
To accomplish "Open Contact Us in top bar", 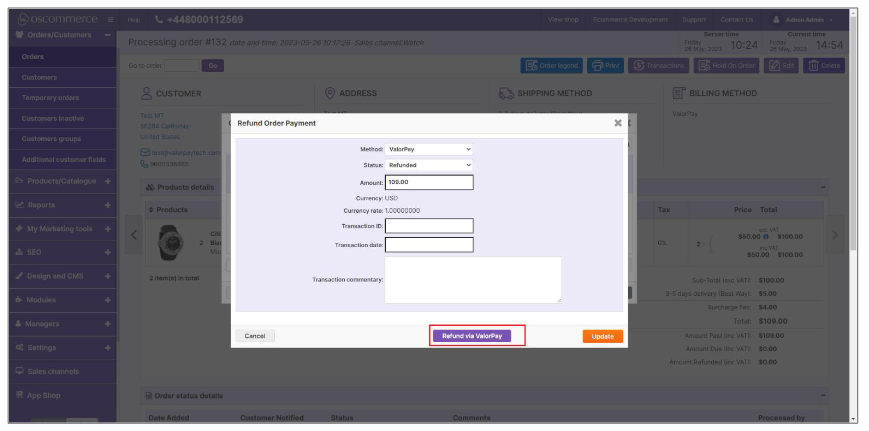I will pos(737,19).
